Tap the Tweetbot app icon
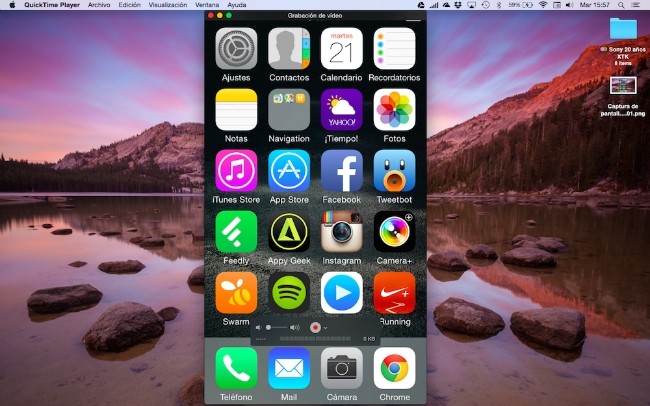650x406 pixels. (394, 171)
